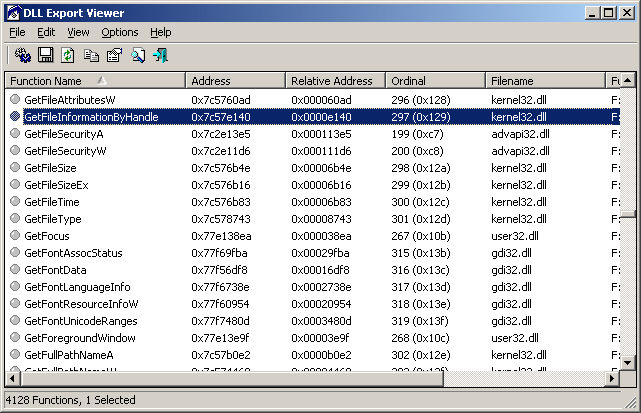Open the File menu
641x413 pixels.
pos(17,32)
